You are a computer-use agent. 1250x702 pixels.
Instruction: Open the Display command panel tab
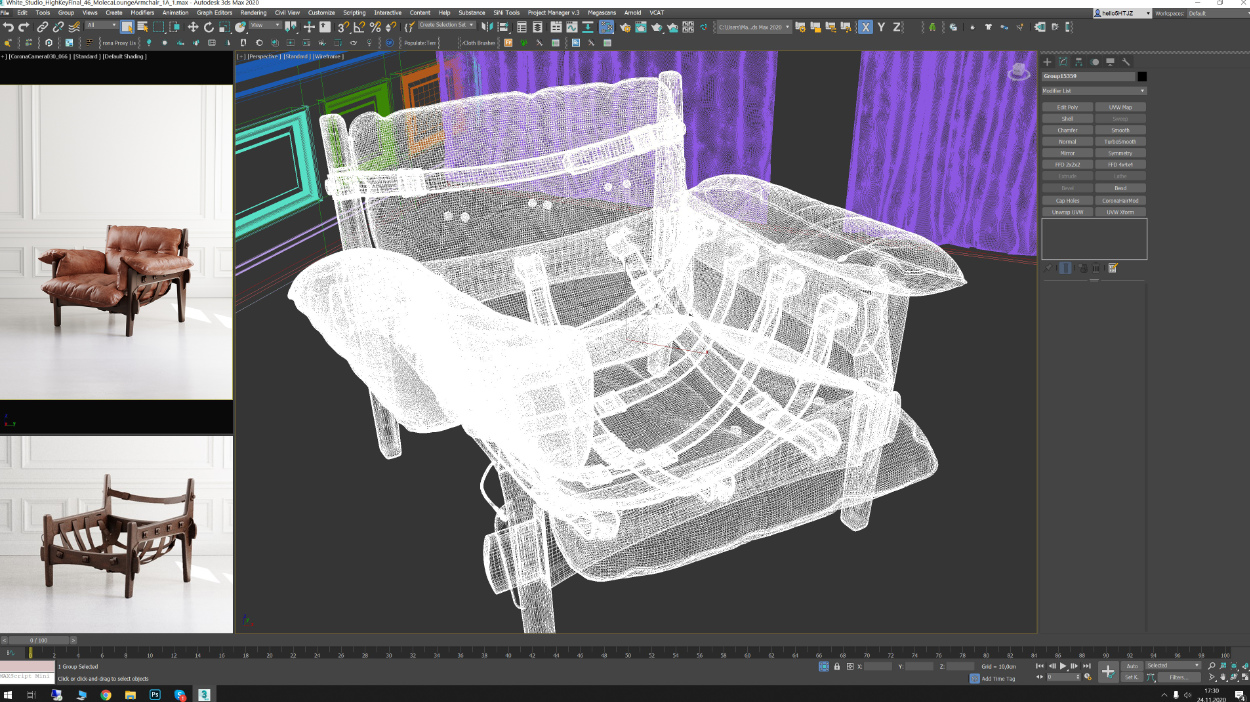click(x=1110, y=62)
